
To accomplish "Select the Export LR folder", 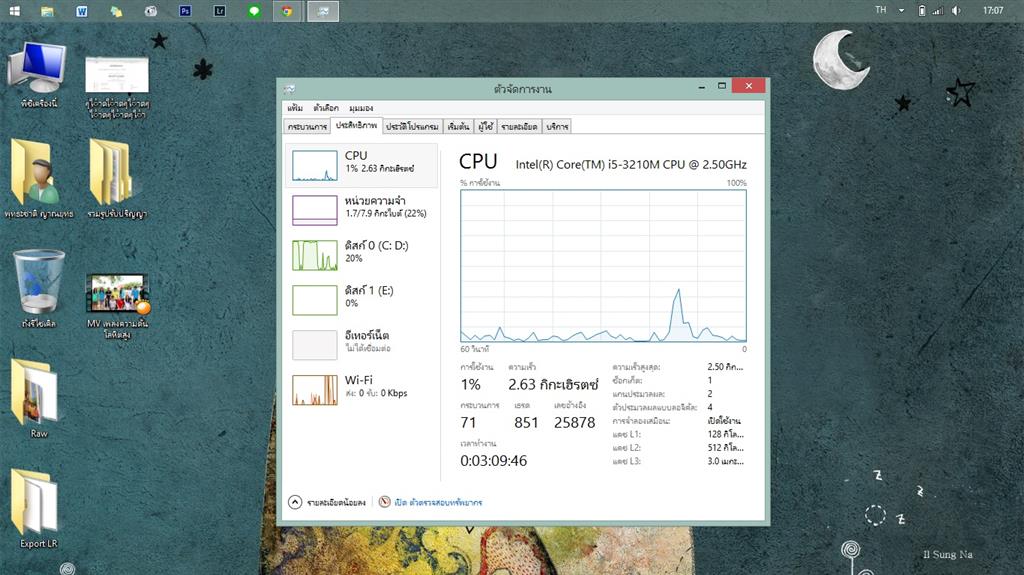I will [x=37, y=508].
